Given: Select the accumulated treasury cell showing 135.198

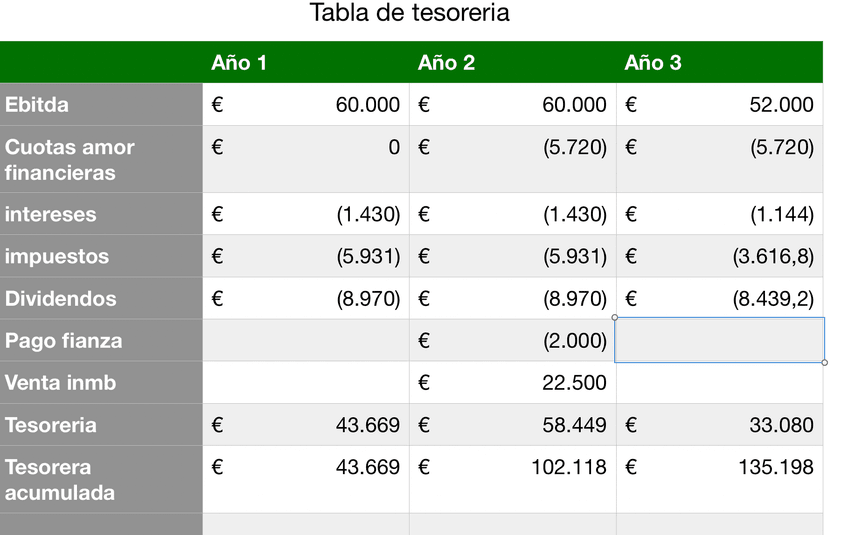Looking at the screenshot, I should (719, 468).
